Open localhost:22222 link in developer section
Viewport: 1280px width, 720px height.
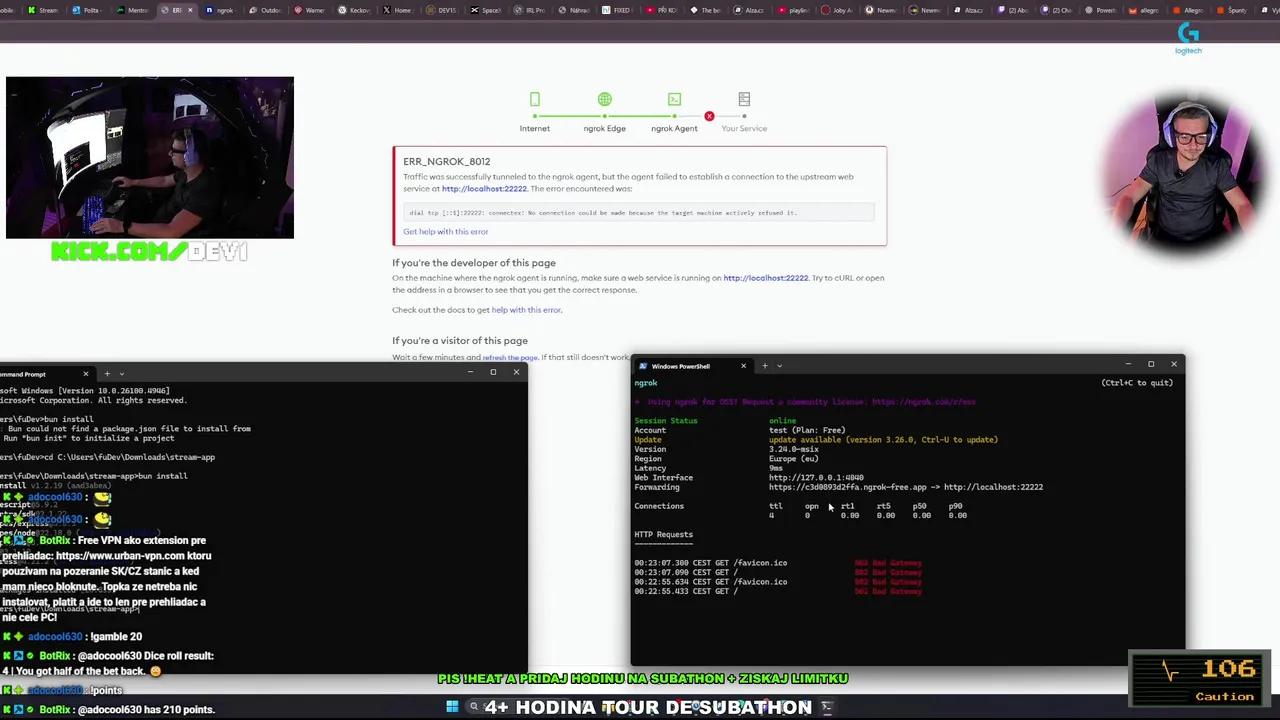click(765, 278)
